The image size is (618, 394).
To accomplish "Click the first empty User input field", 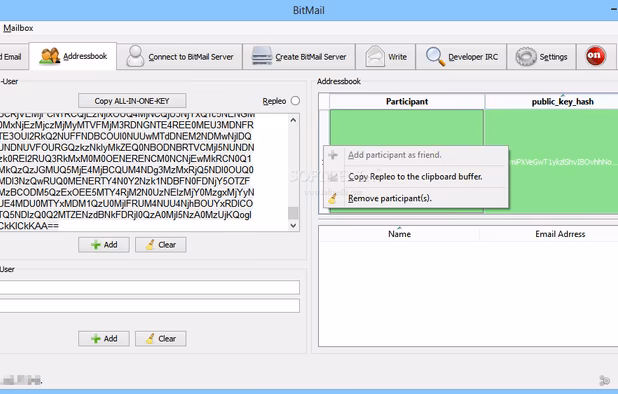I will tap(149, 287).
